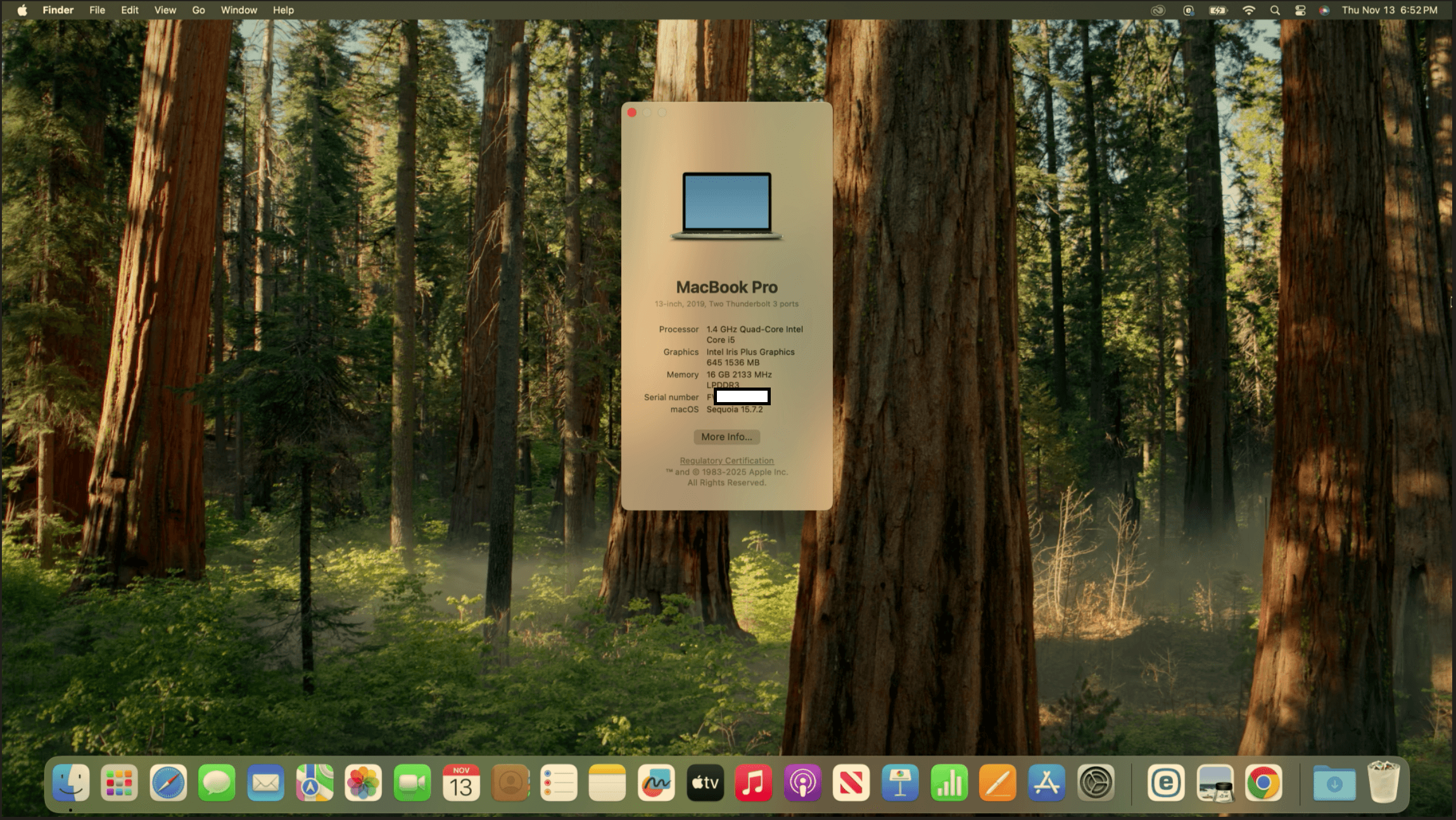Open Launchpad from the Dock
The width and height of the screenshot is (1456, 820).
click(x=119, y=783)
